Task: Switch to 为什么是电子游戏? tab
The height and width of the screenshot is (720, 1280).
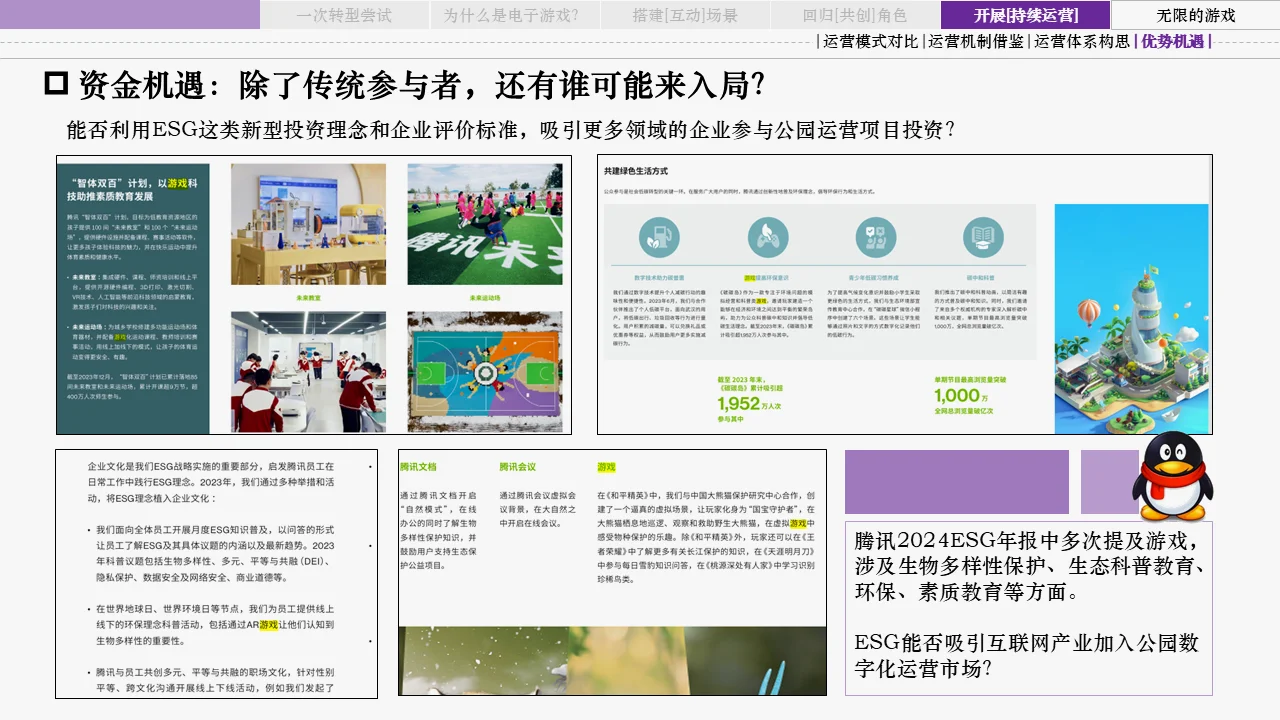Action: [515, 15]
